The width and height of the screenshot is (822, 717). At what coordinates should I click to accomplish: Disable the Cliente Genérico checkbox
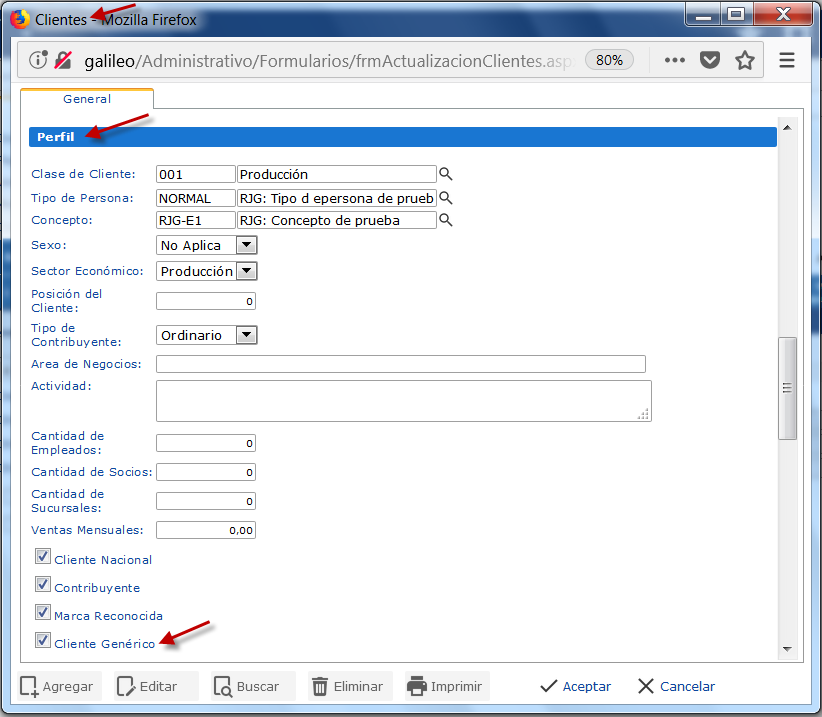[x=42, y=641]
